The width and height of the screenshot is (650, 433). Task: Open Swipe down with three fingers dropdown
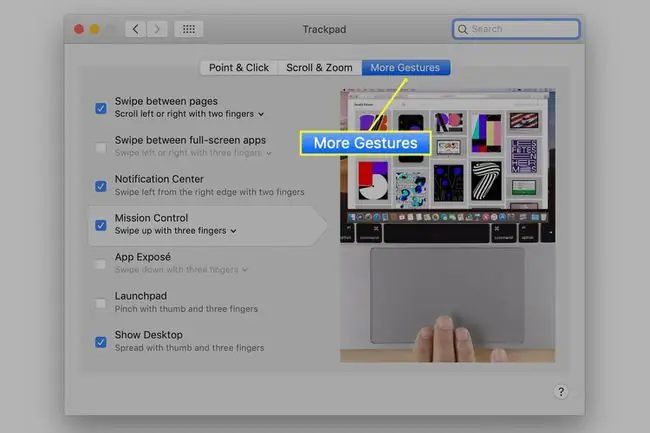(x=182, y=270)
